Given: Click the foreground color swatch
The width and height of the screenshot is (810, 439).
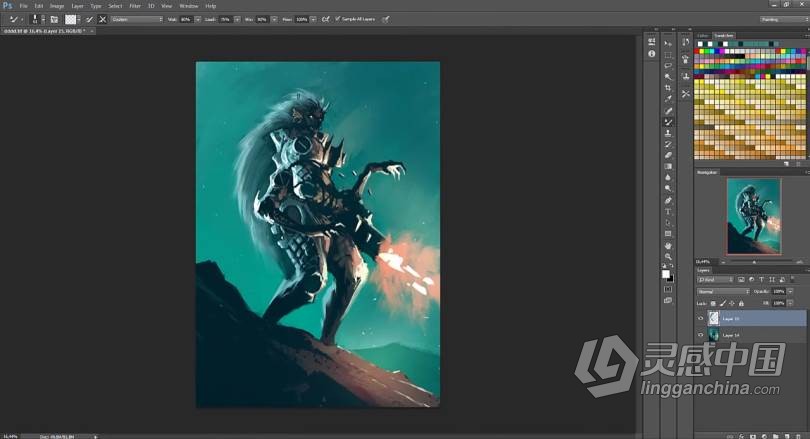Looking at the screenshot, I should click(x=666, y=274).
